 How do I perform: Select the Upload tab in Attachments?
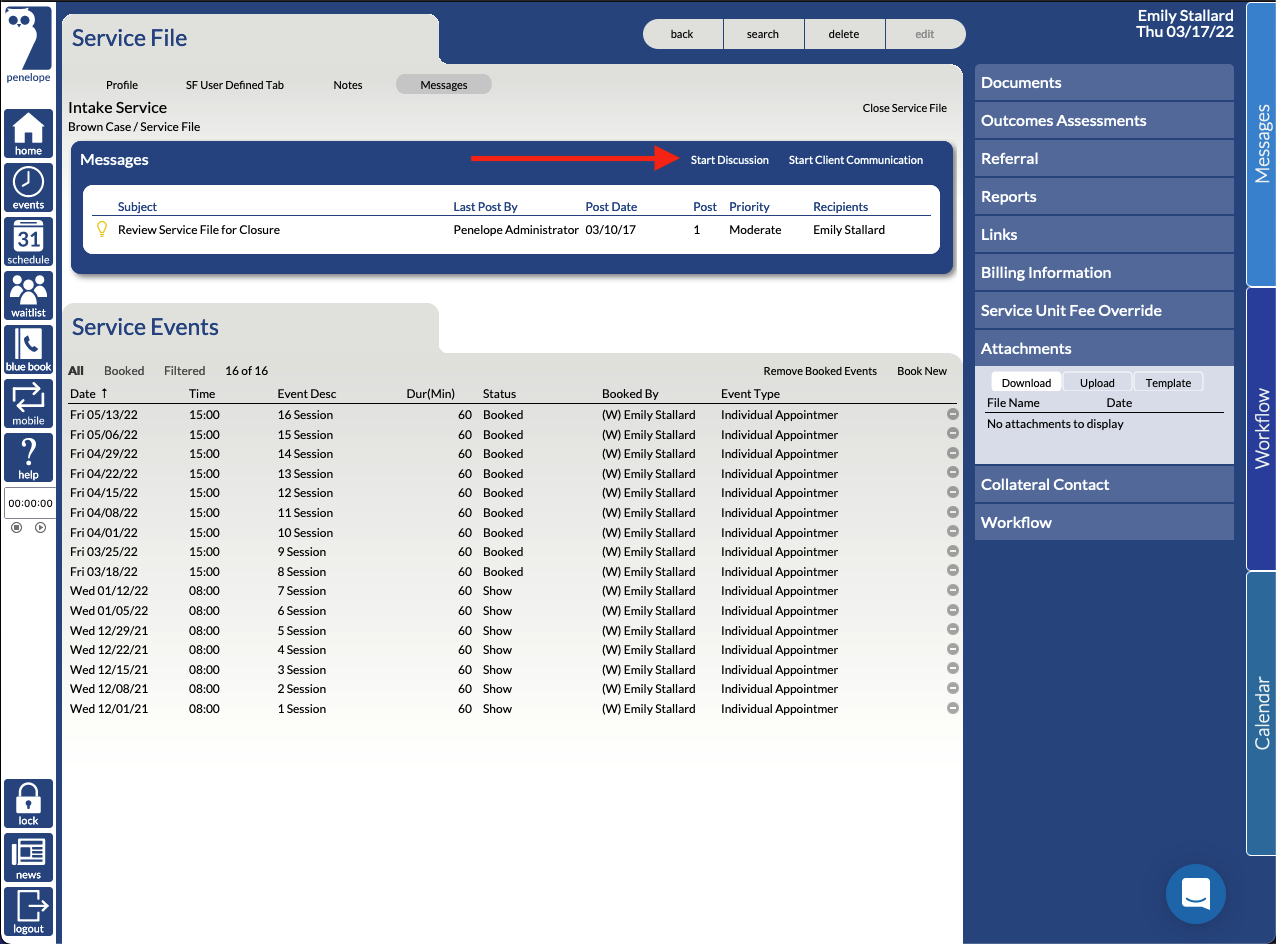1097,383
